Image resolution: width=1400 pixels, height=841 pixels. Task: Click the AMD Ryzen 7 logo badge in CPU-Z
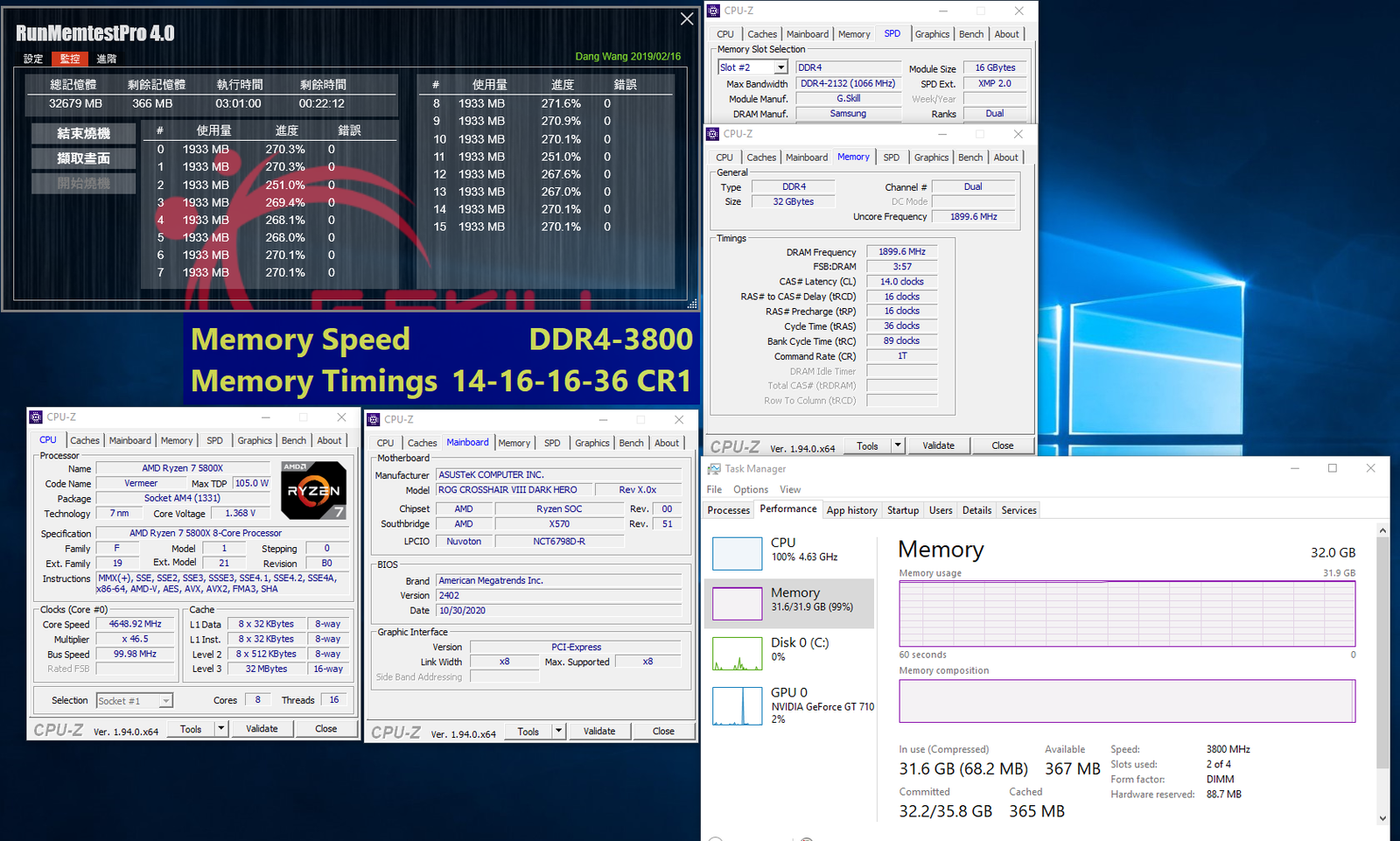[313, 490]
